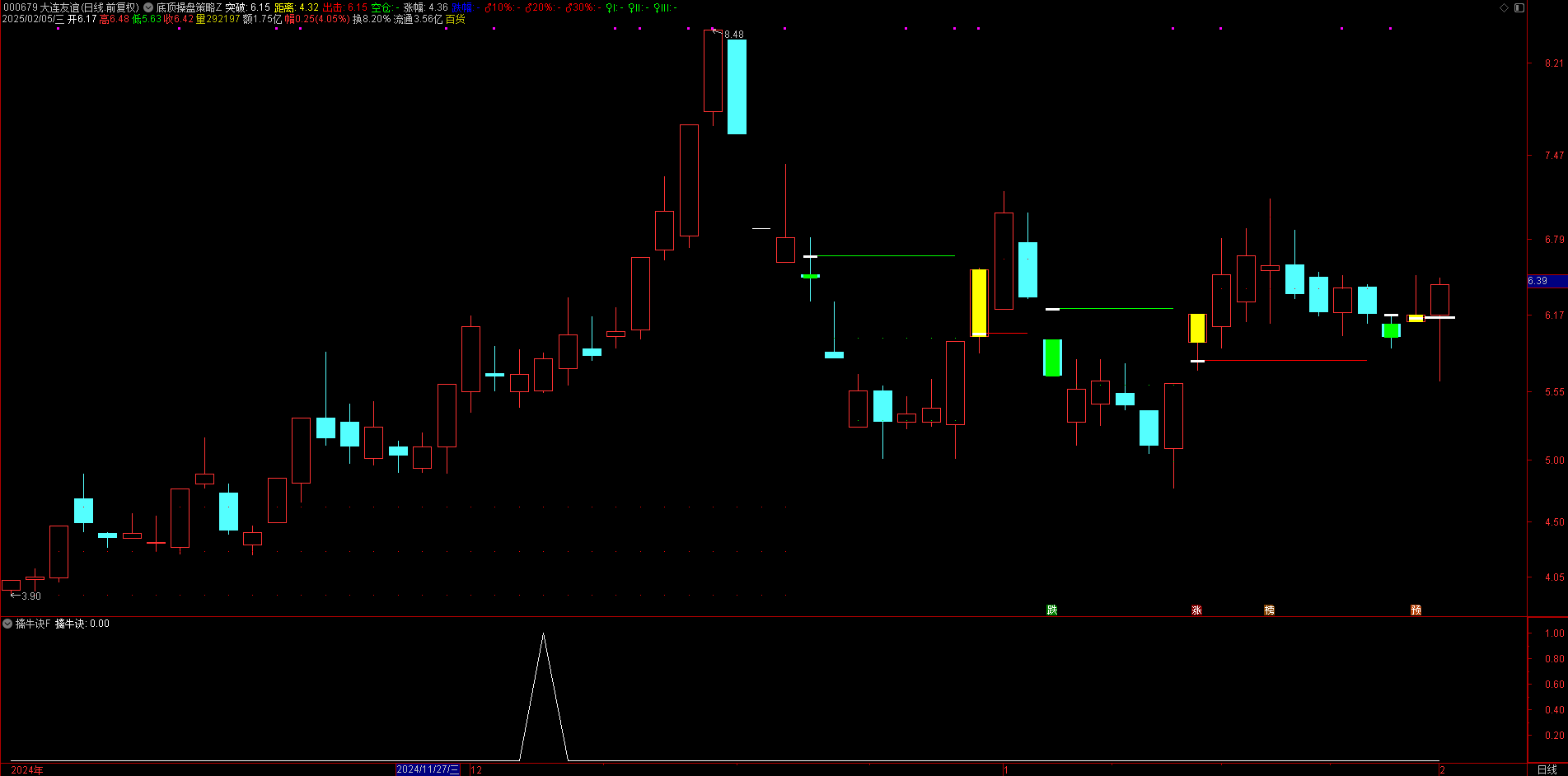This screenshot has height=776, width=1568.
Task: Click the 换8.20% turnover value
Action: point(372,19)
